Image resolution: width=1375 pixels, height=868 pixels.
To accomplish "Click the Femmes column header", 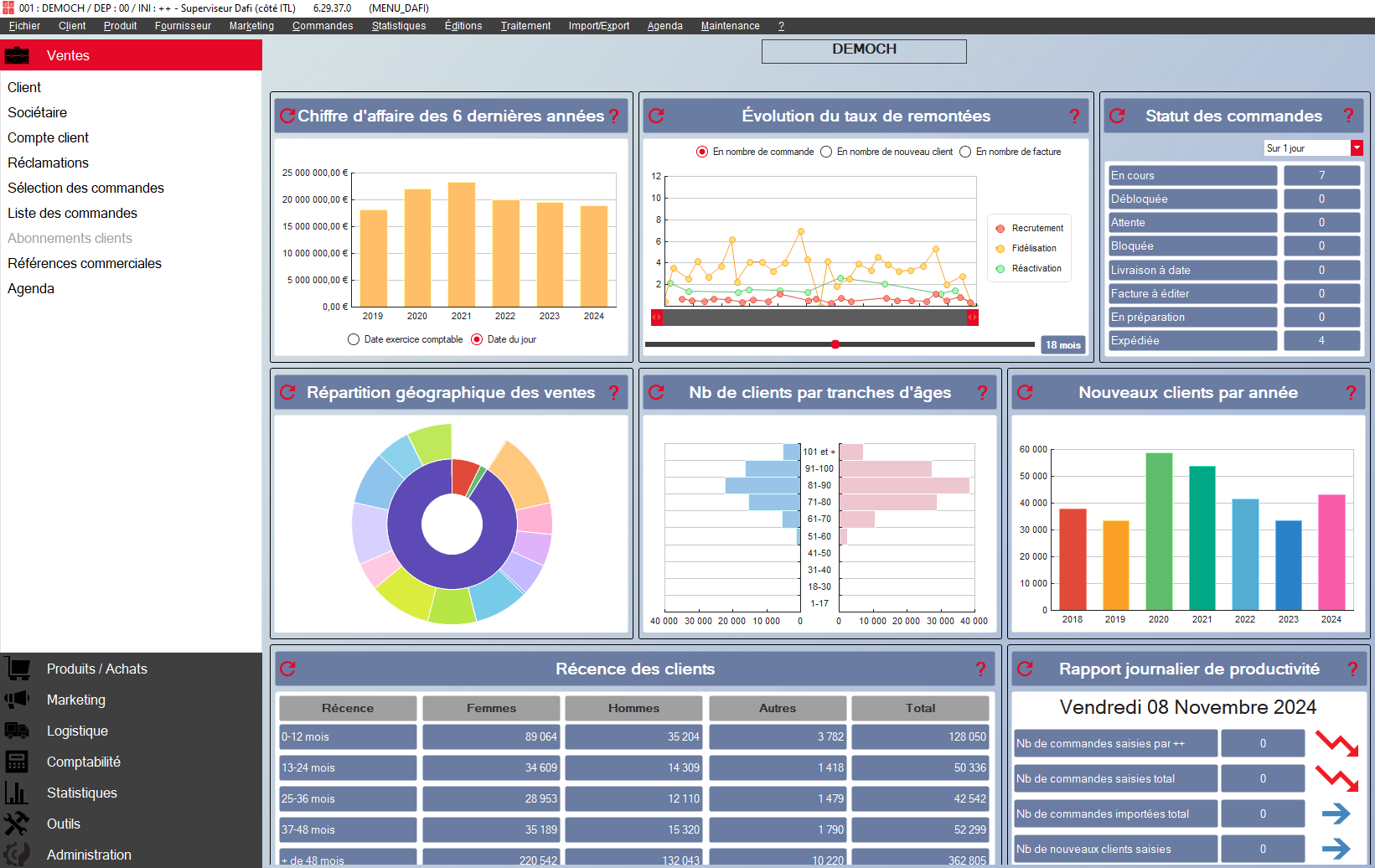I will [491, 709].
